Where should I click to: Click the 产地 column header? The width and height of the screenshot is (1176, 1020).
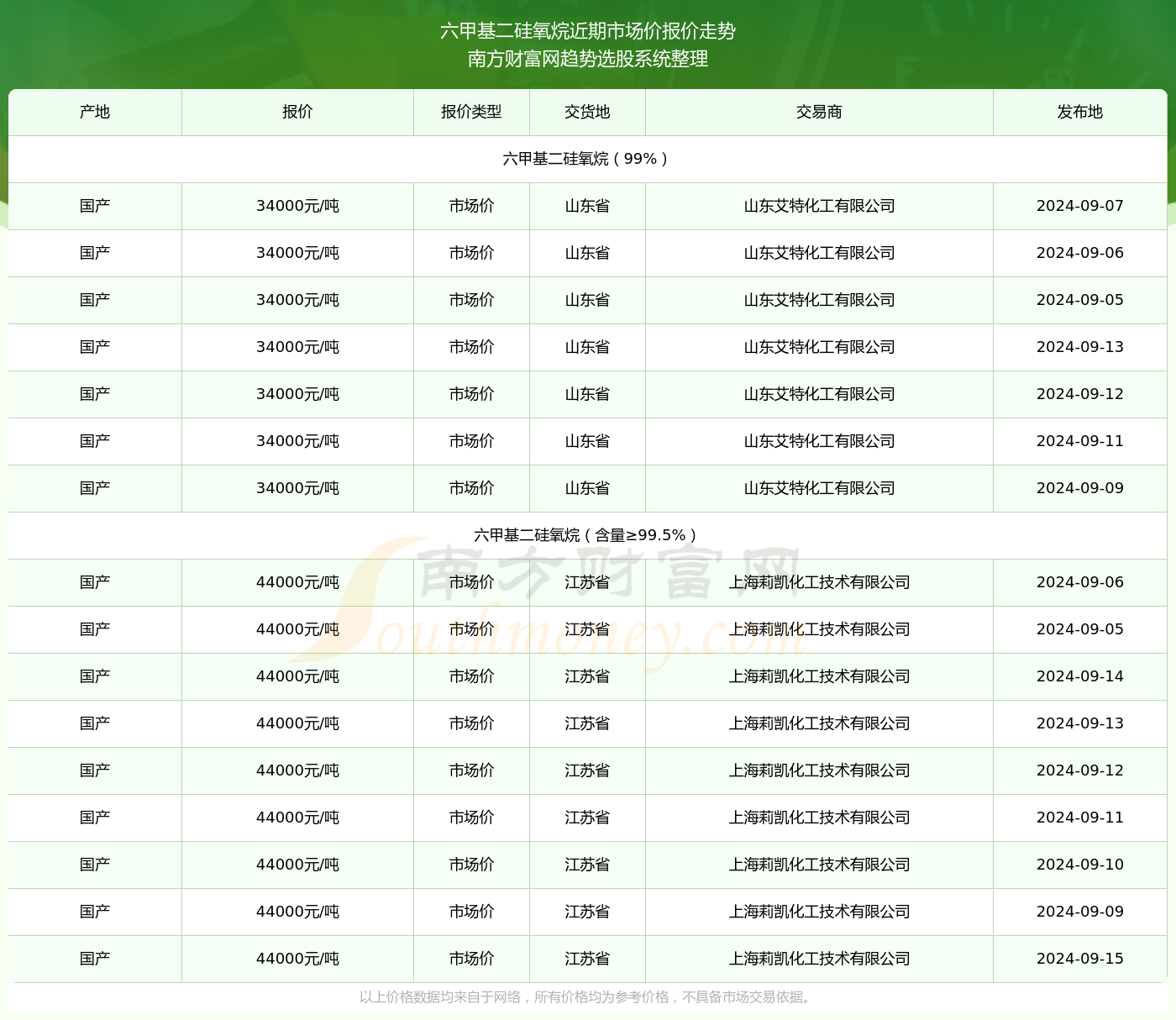pyautogui.click(x=95, y=112)
